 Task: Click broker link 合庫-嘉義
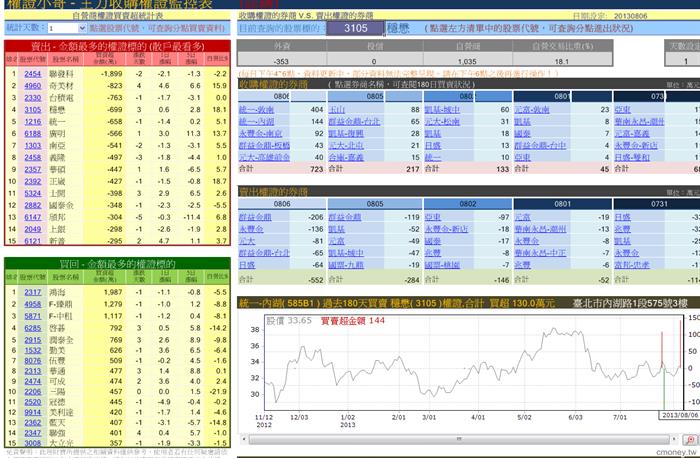[346, 158]
